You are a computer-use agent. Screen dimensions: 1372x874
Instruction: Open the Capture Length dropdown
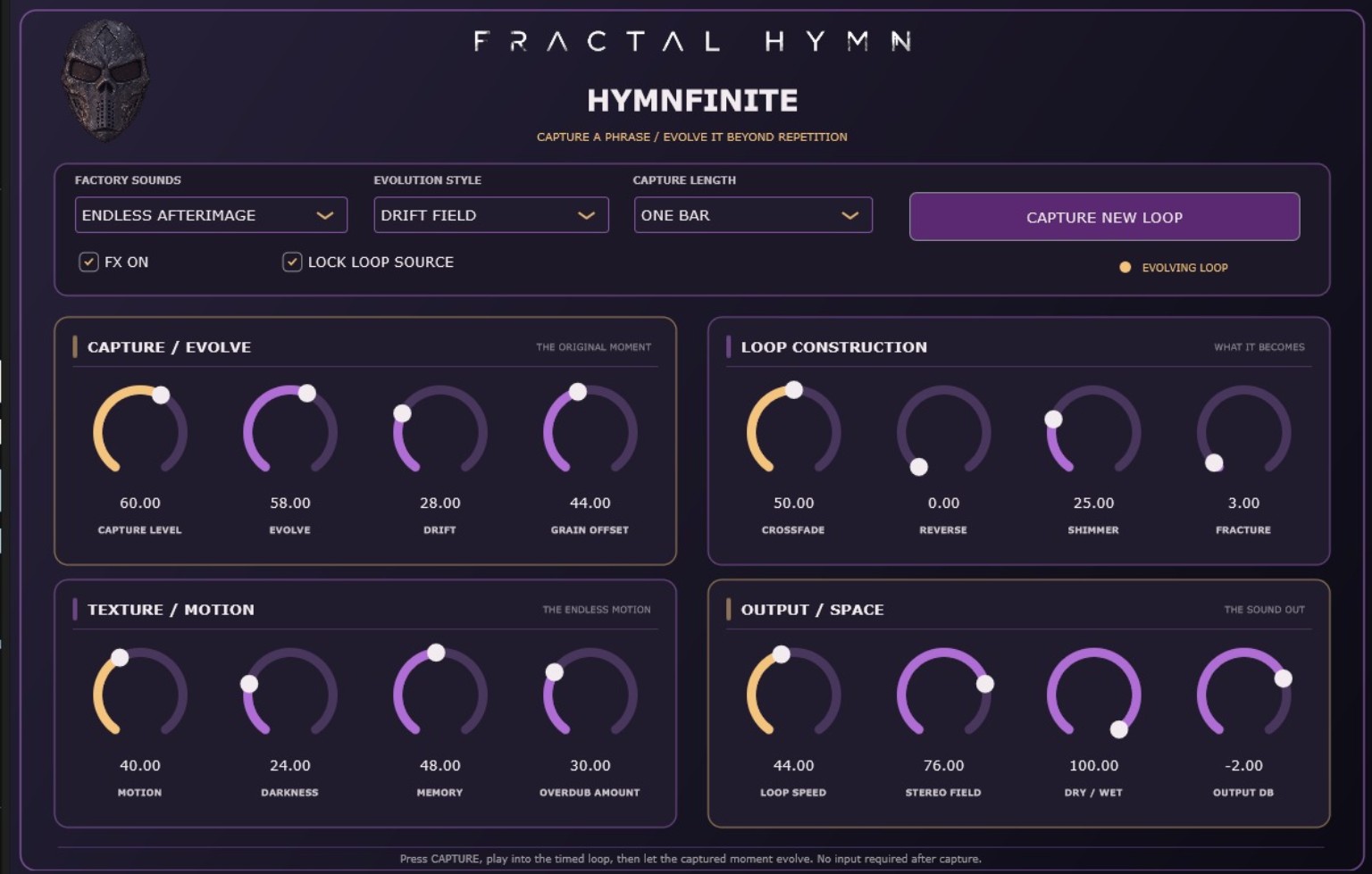pyautogui.click(x=753, y=215)
